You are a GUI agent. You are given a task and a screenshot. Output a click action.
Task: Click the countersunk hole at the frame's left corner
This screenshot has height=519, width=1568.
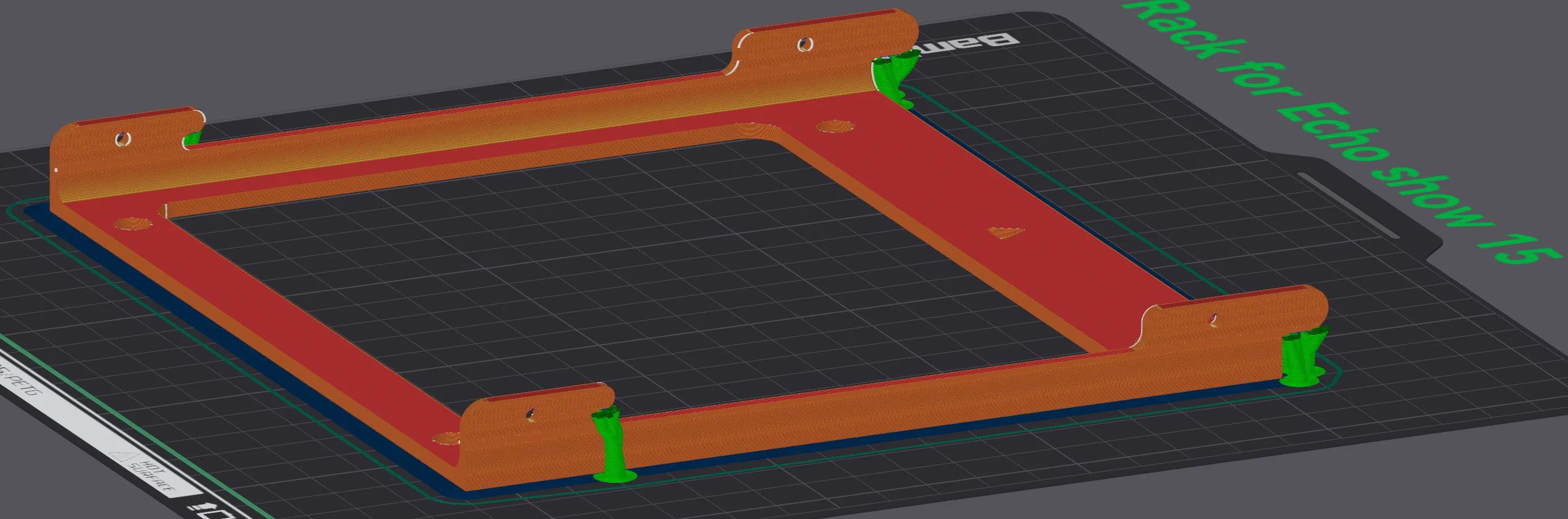tap(133, 224)
